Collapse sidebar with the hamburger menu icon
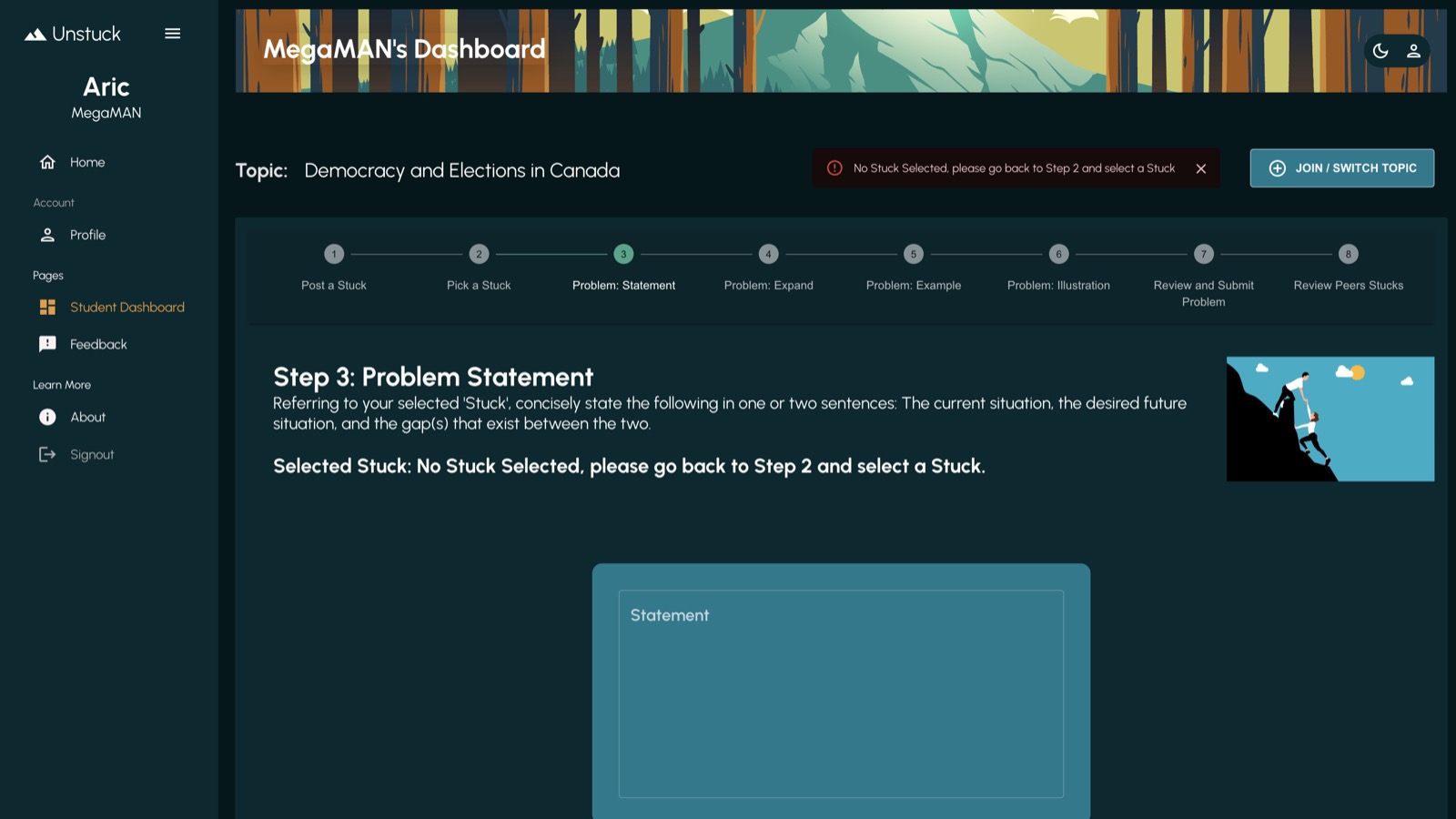Image resolution: width=1456 pixels, height=819 pixels. pos(172,34)
